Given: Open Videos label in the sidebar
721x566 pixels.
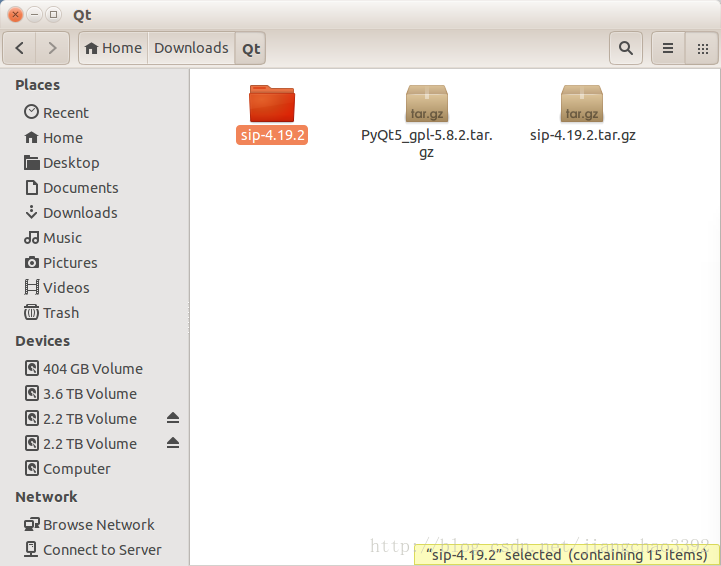Looking at the screenshot, I should click(66, 287).
